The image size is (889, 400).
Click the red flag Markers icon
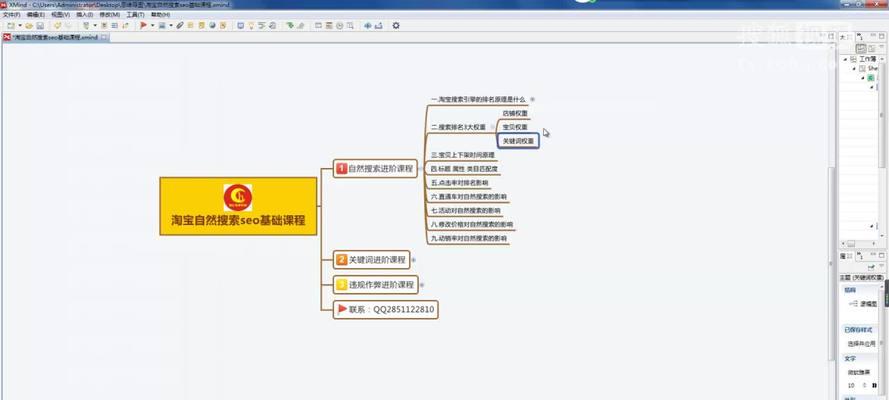click(x=143, y=25)
